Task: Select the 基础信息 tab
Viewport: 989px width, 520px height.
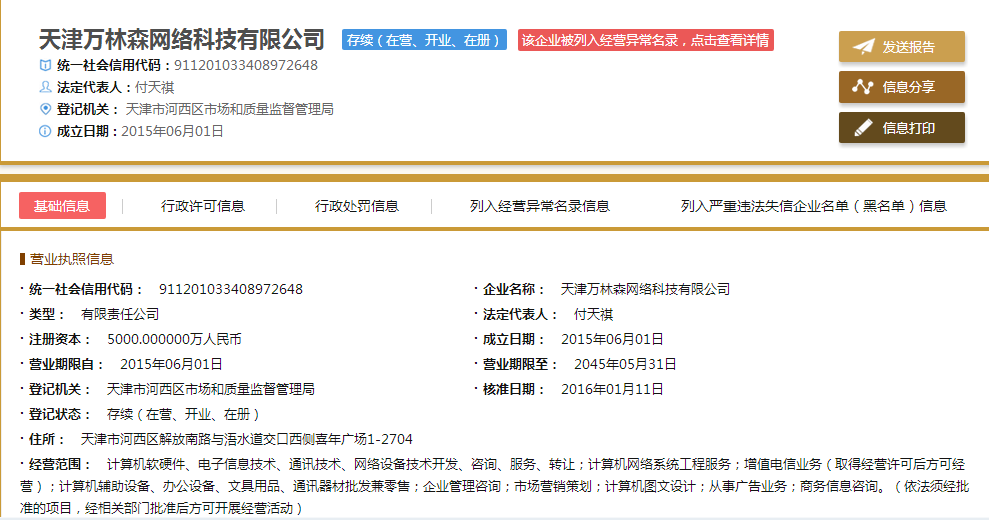Action: tap(62, 206)
